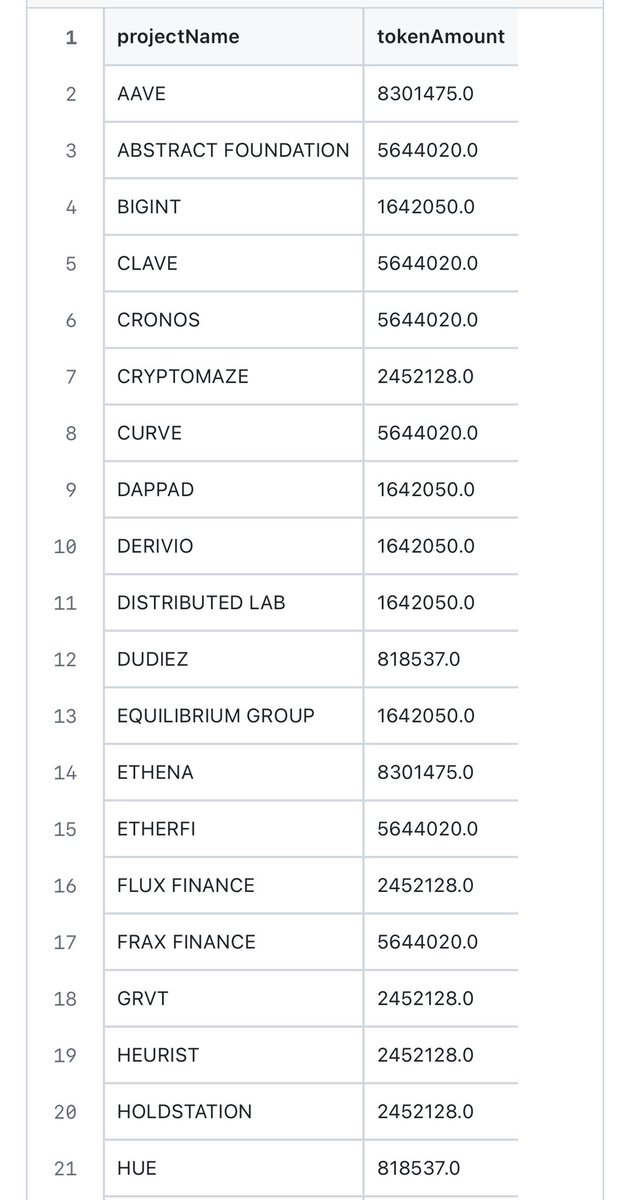The image size is (630, 1200).
Task: Click the FLUX FINANCE cell
Action: point(233,885)
